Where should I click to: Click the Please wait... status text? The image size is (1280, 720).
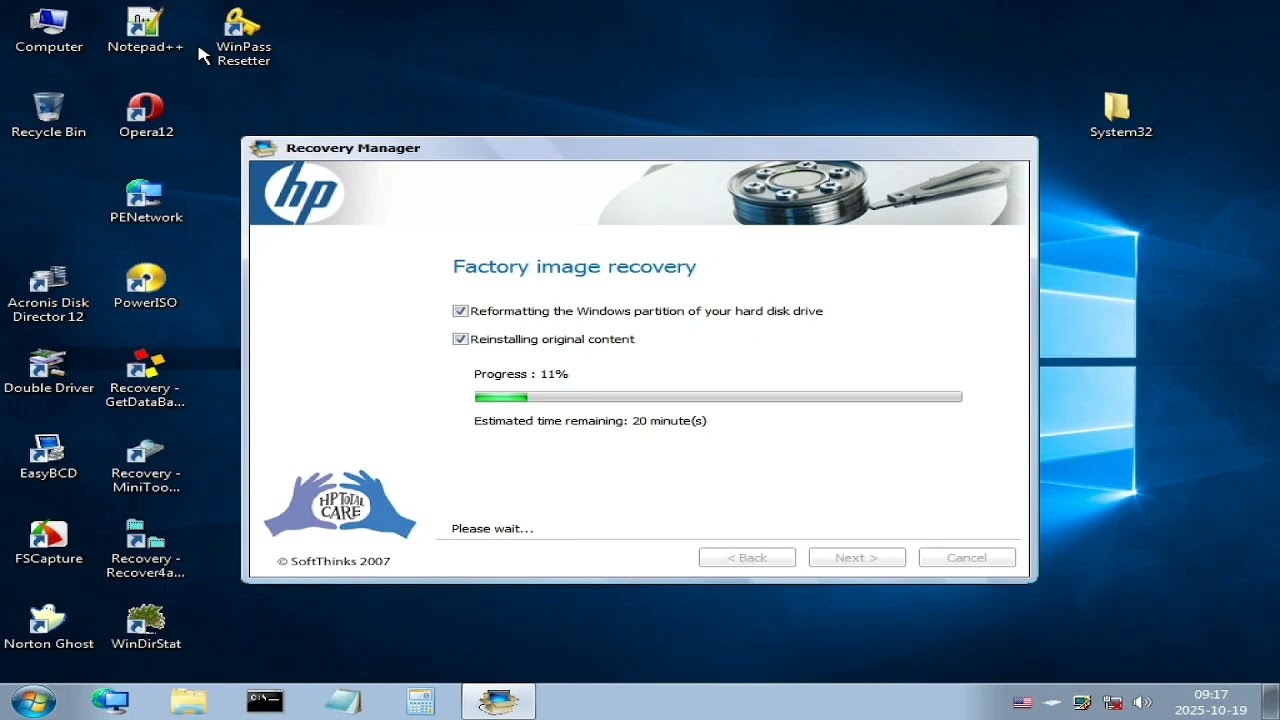point(492,529)
